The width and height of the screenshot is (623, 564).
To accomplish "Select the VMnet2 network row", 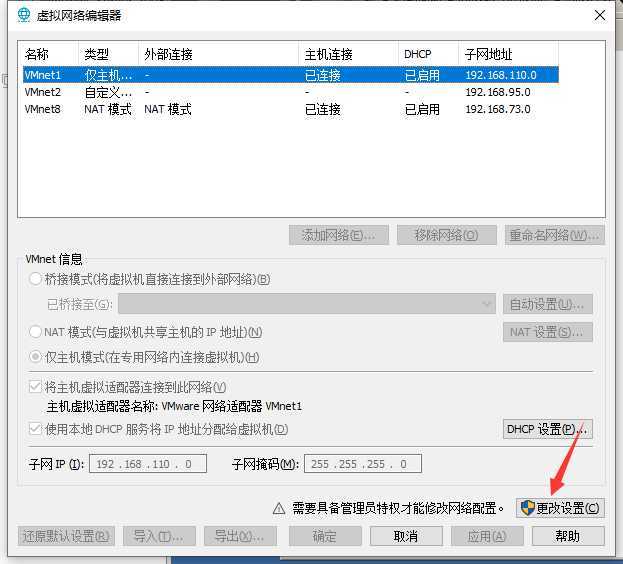I will [x=291, y=92].
